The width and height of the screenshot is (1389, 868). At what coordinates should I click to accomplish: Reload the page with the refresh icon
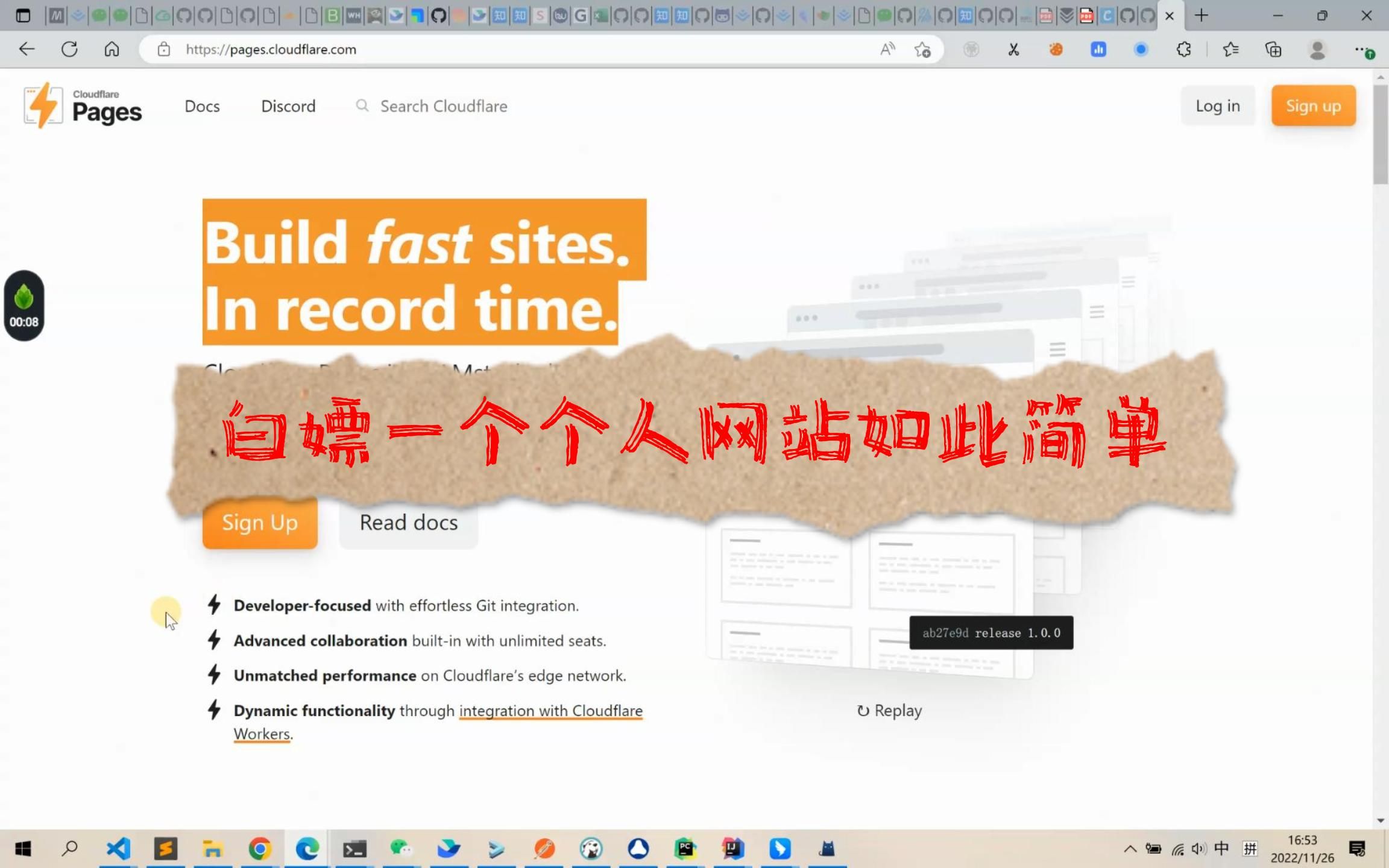pos(69,49)
